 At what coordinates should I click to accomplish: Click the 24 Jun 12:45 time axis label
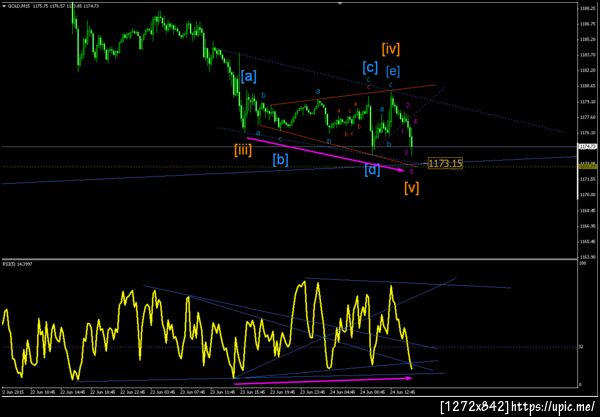(403, 392)
